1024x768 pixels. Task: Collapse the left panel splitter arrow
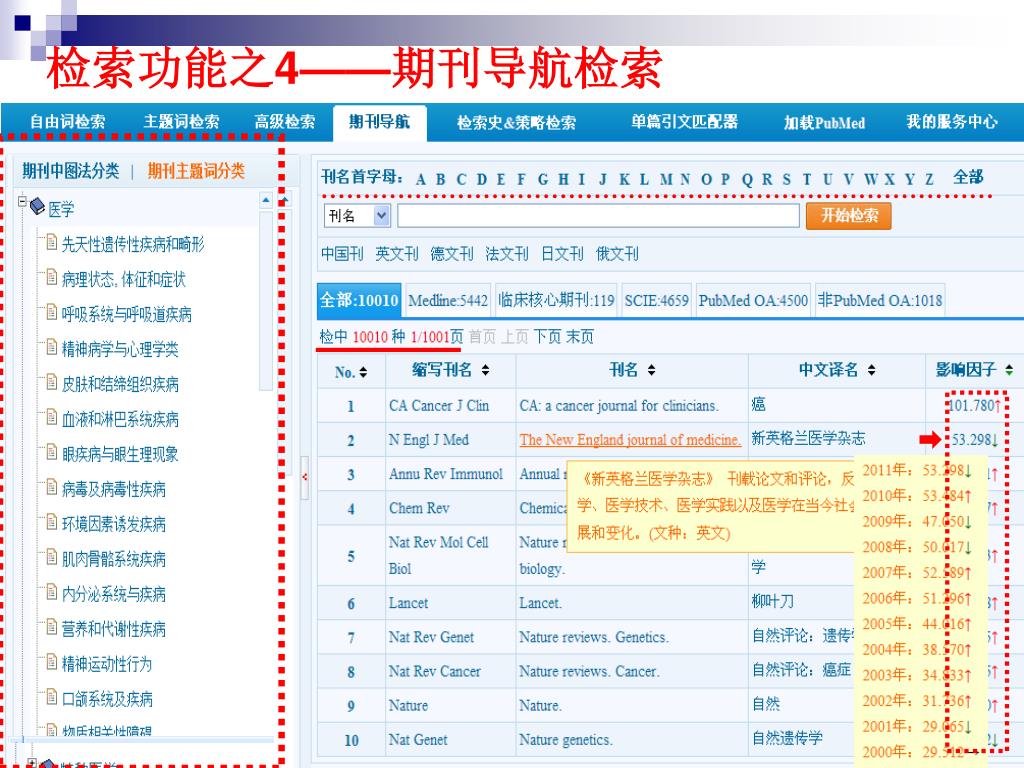point(304,477)
